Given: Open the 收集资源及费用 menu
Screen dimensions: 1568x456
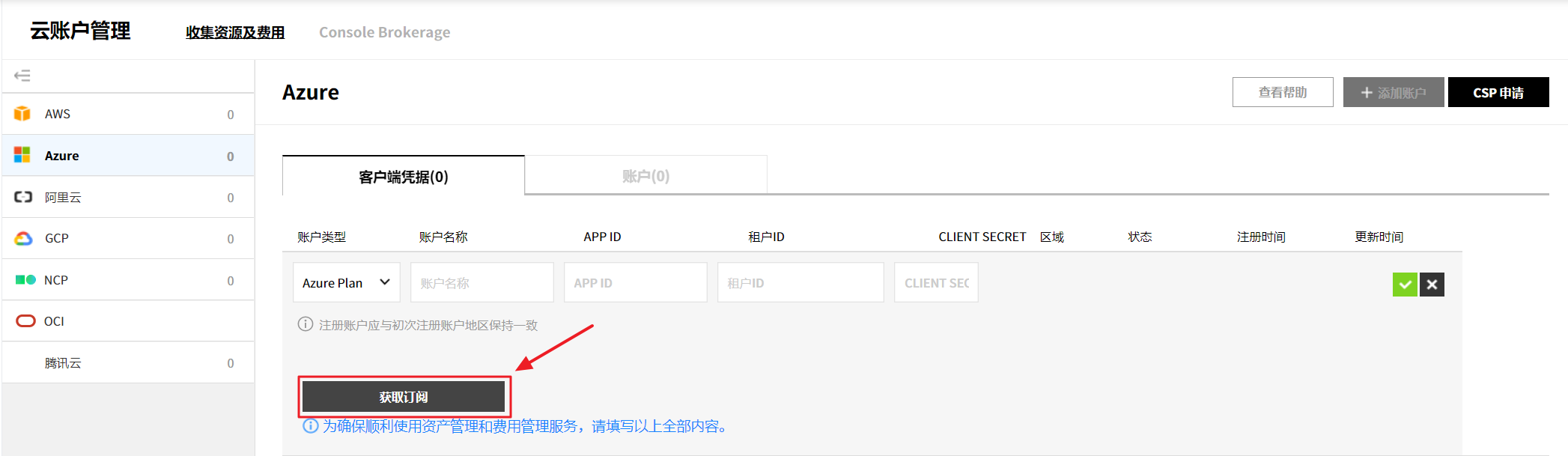Looking at the screenshot, I should (x=235, y=32).
